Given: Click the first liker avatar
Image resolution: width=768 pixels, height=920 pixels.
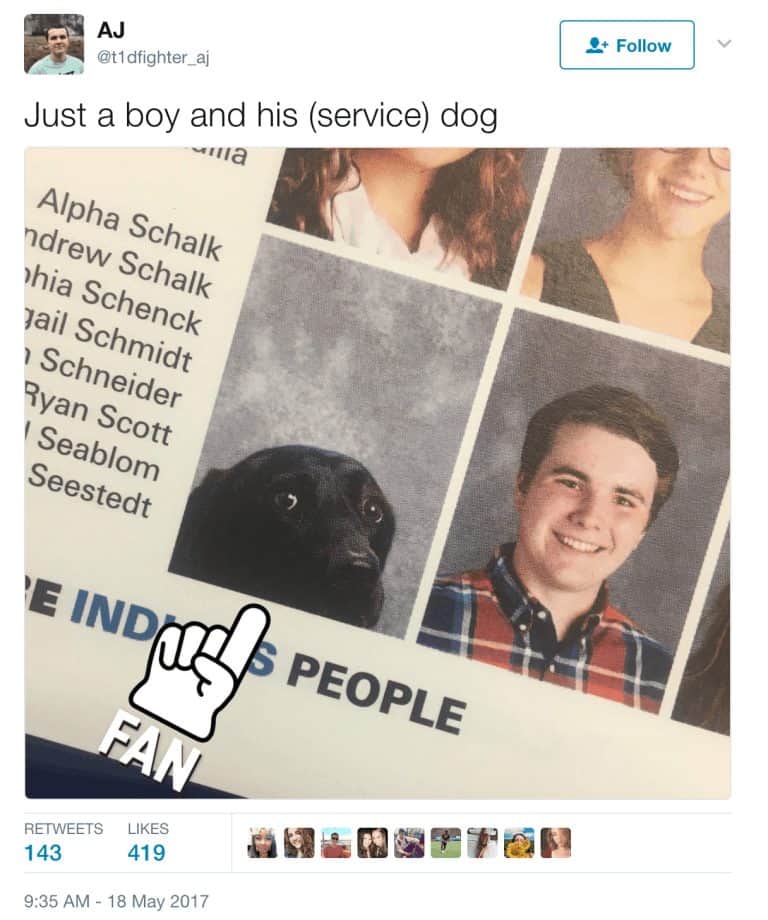Looking at the screenshot, I should (262, 843).
